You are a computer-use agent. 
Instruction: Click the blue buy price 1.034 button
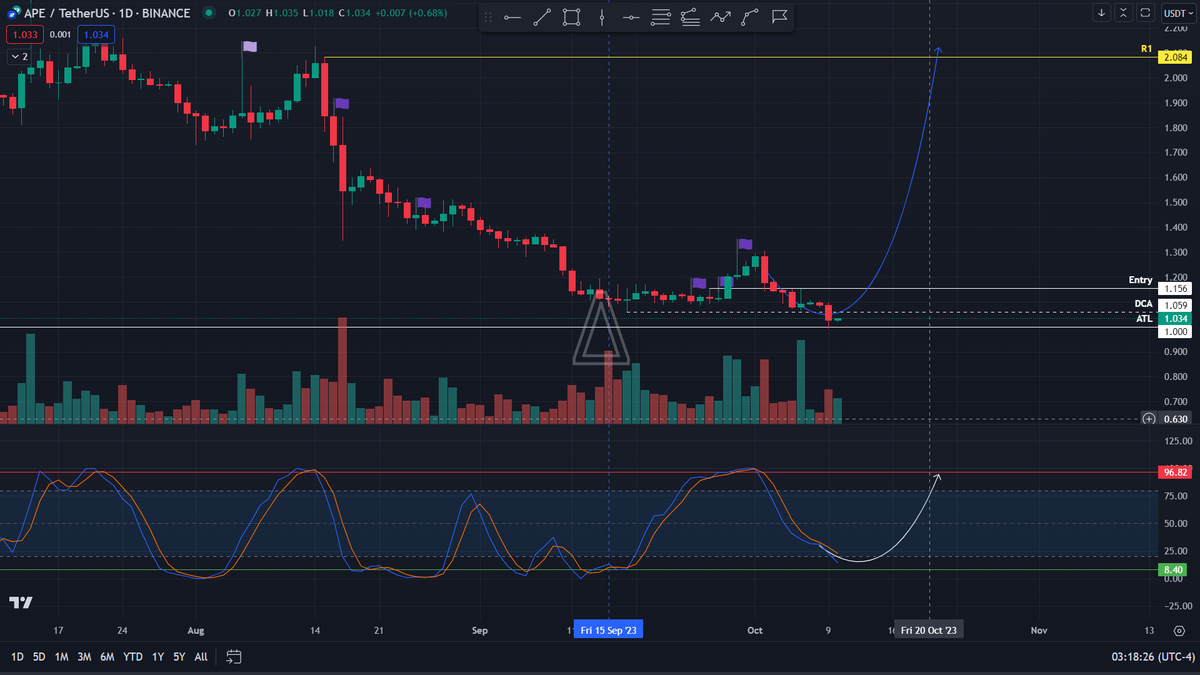coord(97,34)
